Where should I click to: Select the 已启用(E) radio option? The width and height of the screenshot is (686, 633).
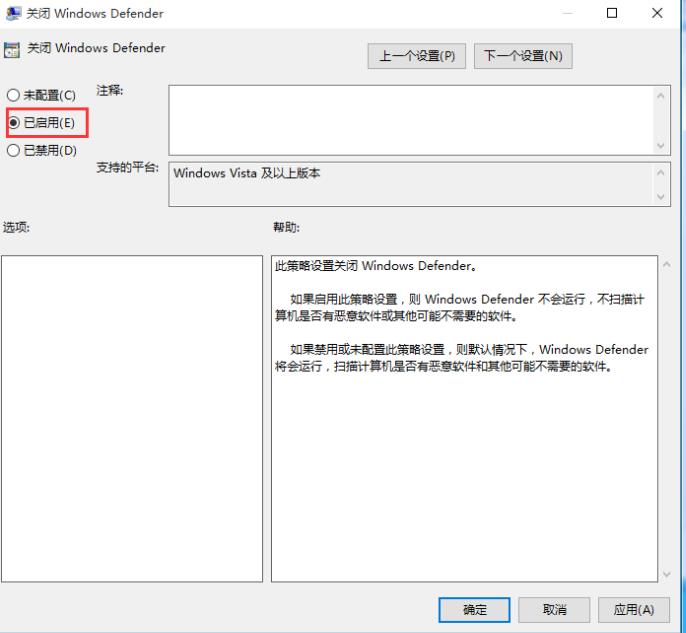(42, 122)
